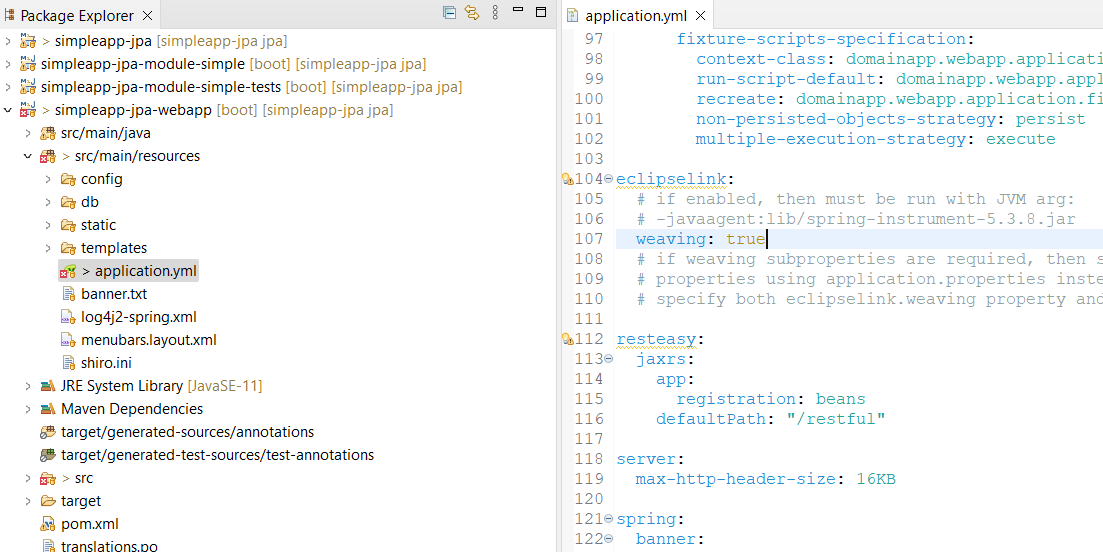Select the JRE System Library icon
Screen dimensions: 1103x552
pyautogui.click(x=47, y=386)
